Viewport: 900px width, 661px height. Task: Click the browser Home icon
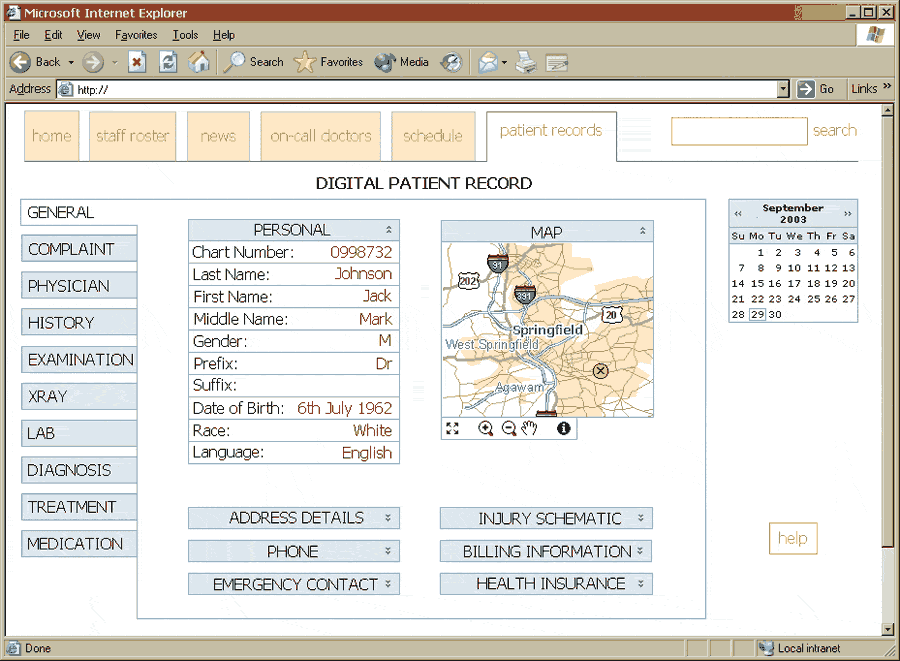(x=199, y=62)
